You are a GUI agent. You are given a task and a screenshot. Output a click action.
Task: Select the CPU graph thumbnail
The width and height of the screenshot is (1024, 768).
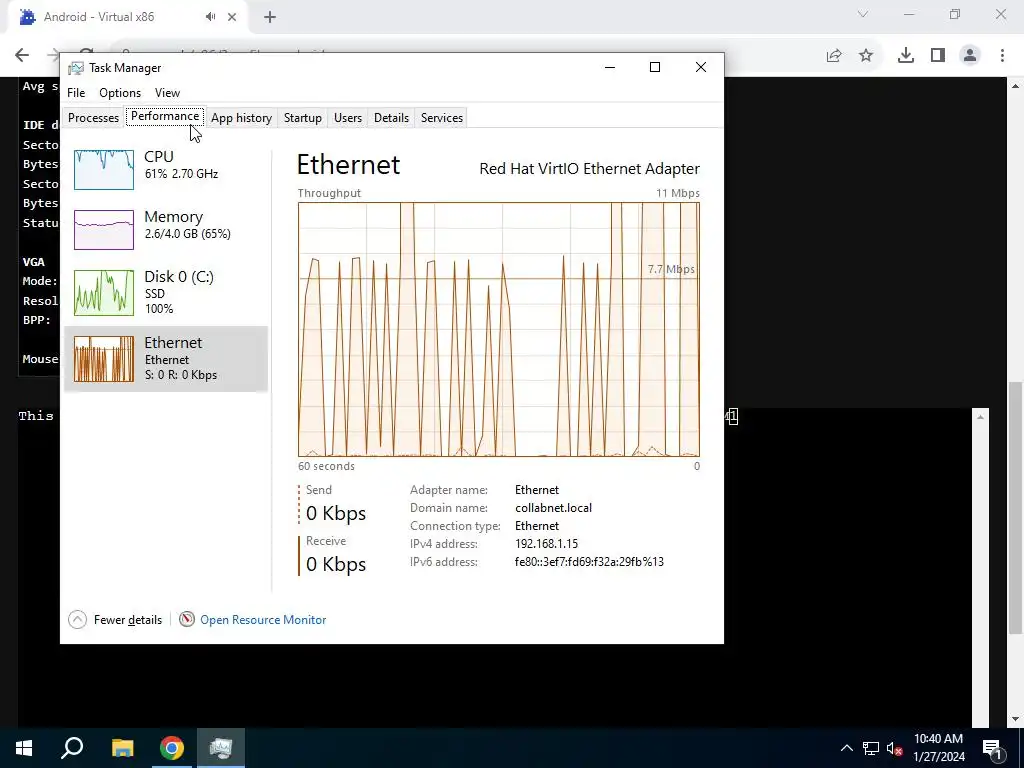(x=104, y=170)
